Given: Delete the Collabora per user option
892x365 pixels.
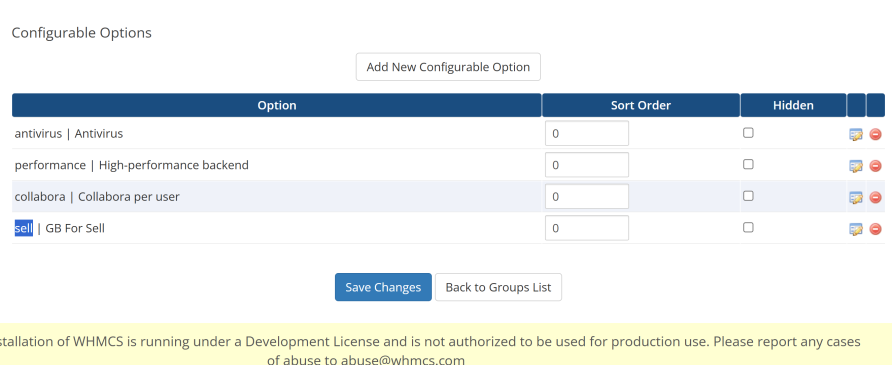Looking at the screenshot, I should (876, 197).
